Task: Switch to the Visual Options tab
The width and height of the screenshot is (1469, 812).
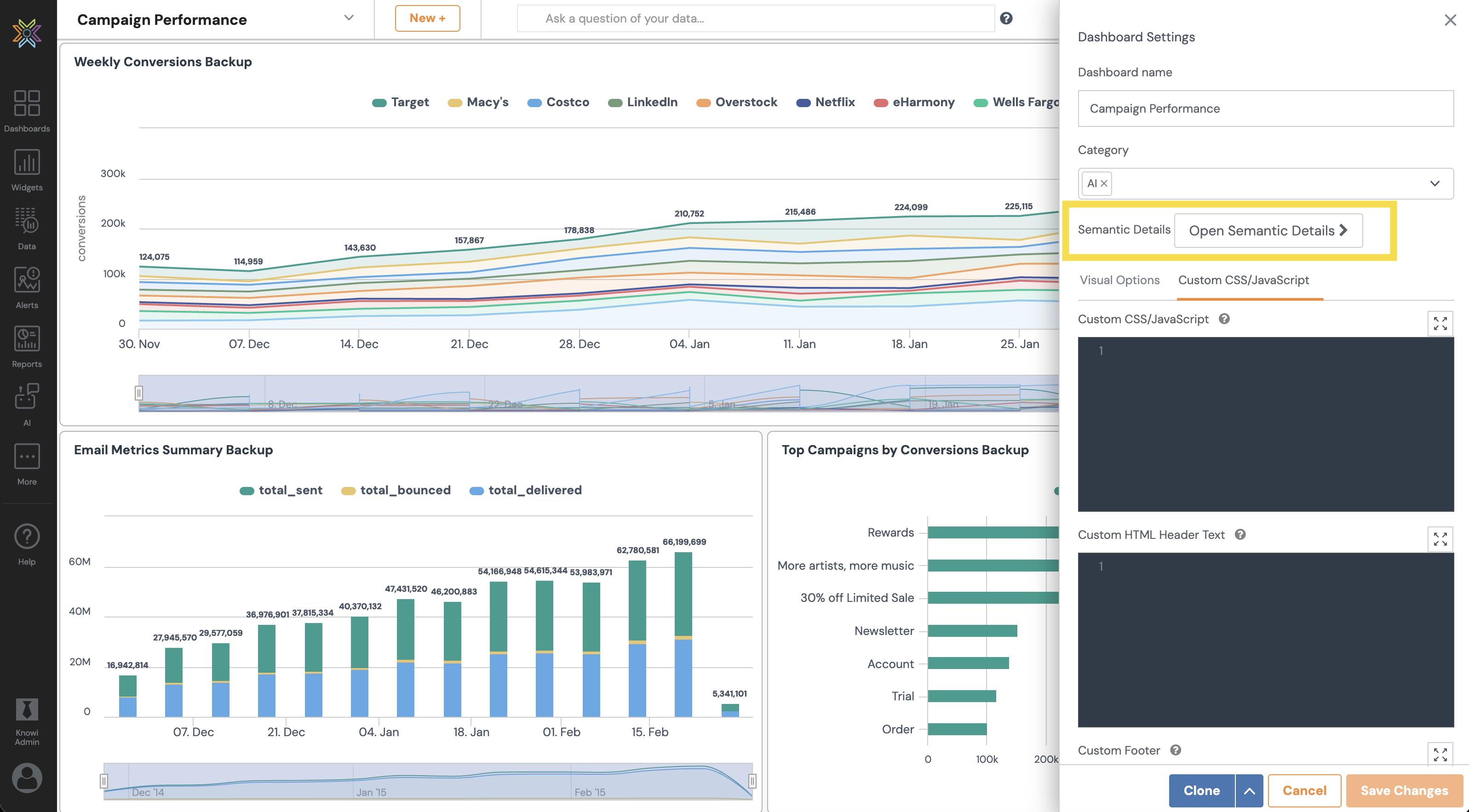Action: 1119,280
